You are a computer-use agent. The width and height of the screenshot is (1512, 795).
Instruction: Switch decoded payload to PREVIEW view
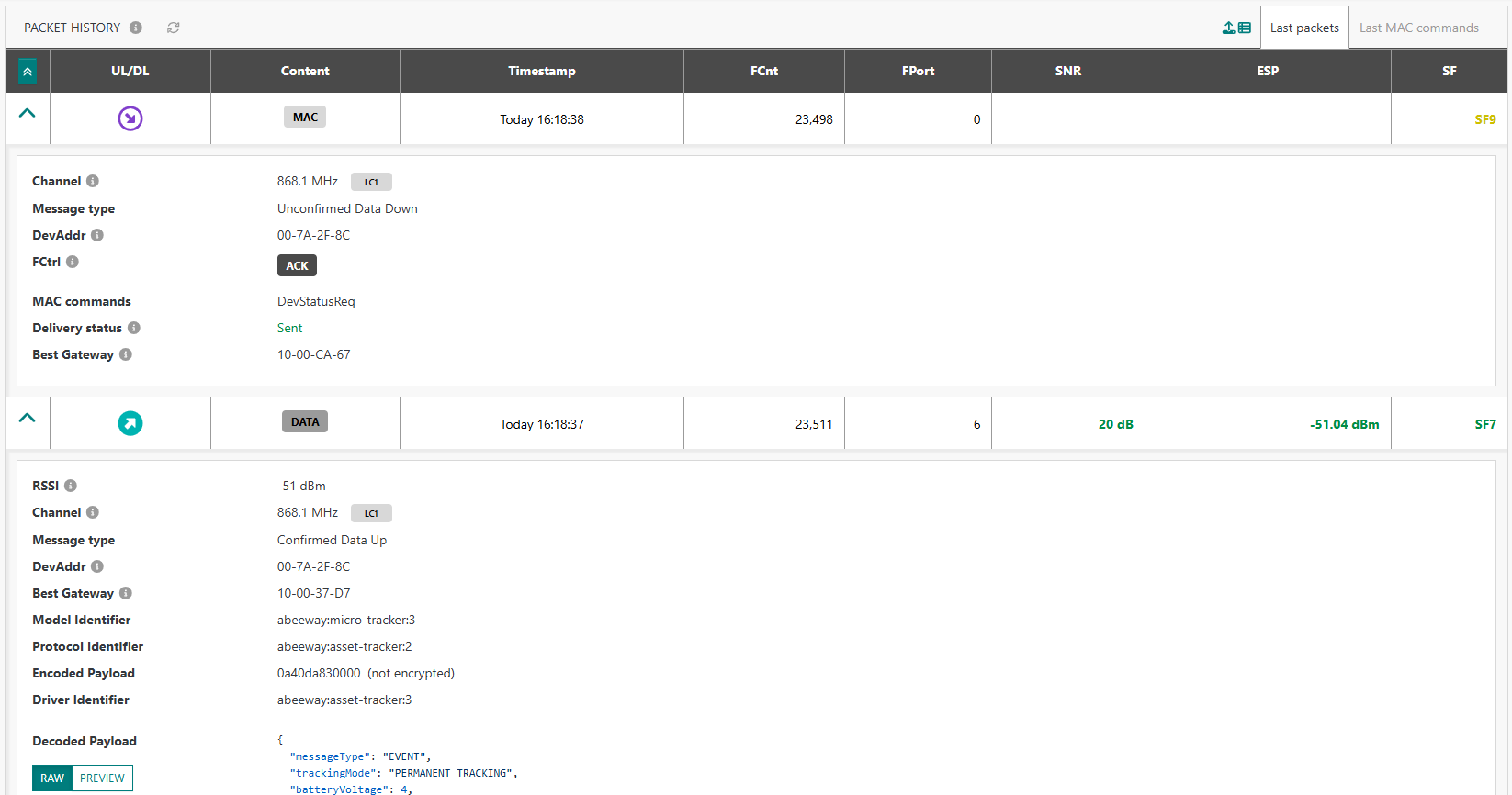[102, 778]
